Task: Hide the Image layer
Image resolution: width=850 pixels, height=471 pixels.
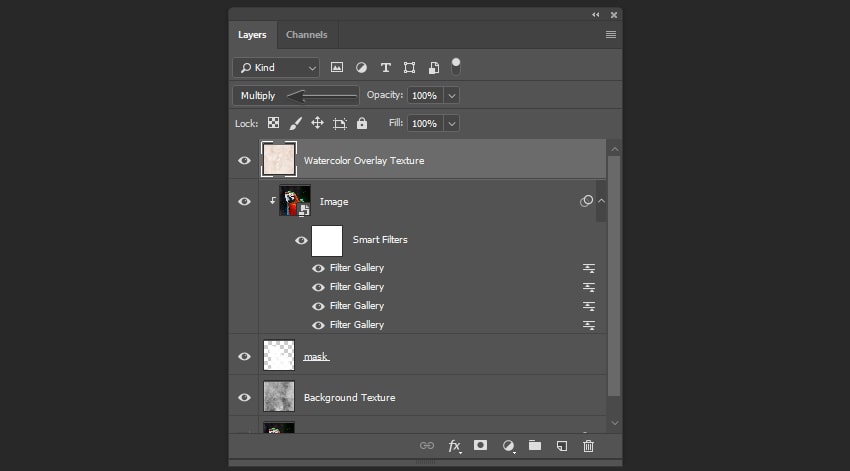Action: (x=244, y=201)
